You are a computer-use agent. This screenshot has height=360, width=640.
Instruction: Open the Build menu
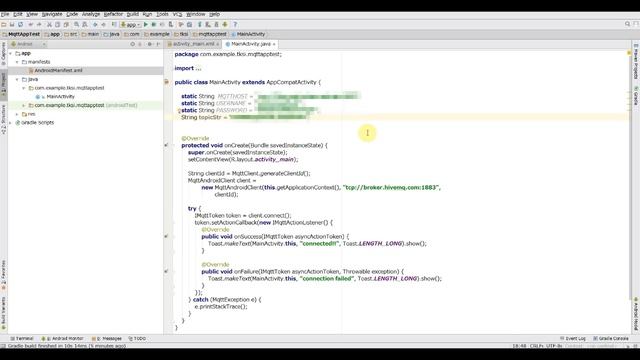[x=133, y=14]
